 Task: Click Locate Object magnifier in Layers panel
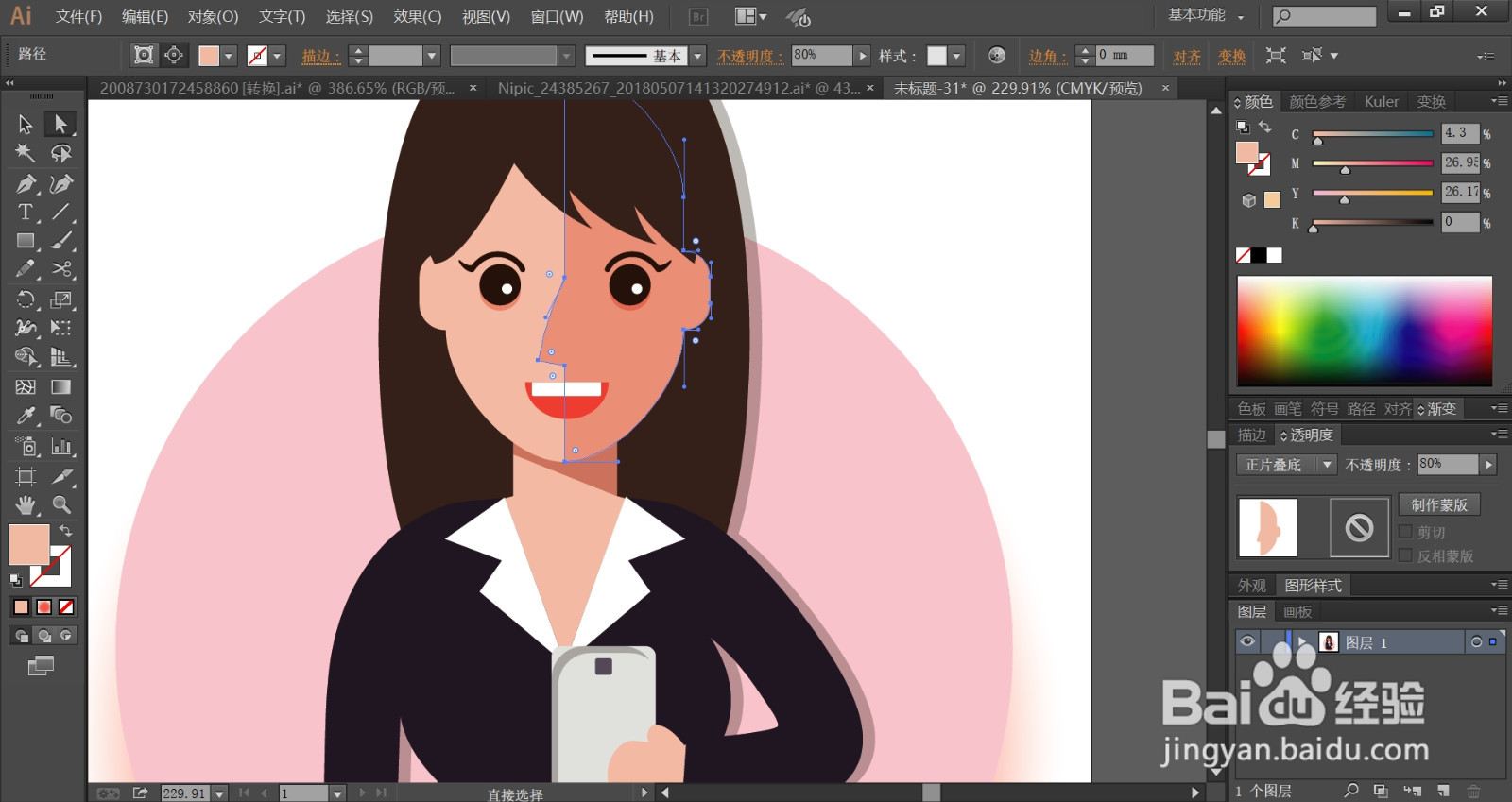point(1351,791)
